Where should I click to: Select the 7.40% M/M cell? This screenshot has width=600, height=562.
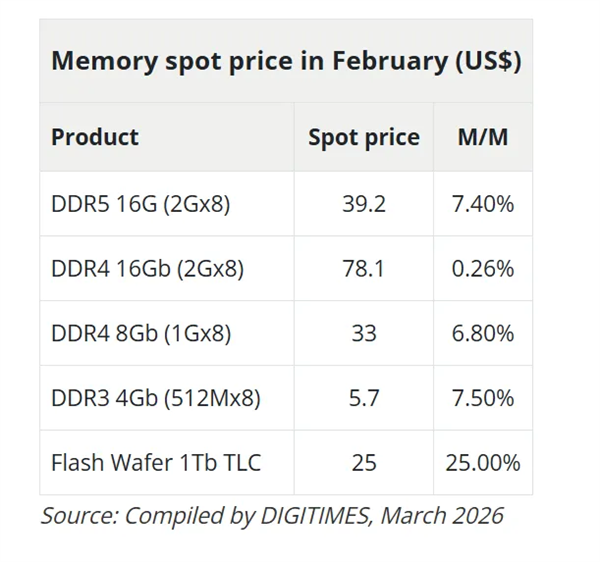[482, 204]
